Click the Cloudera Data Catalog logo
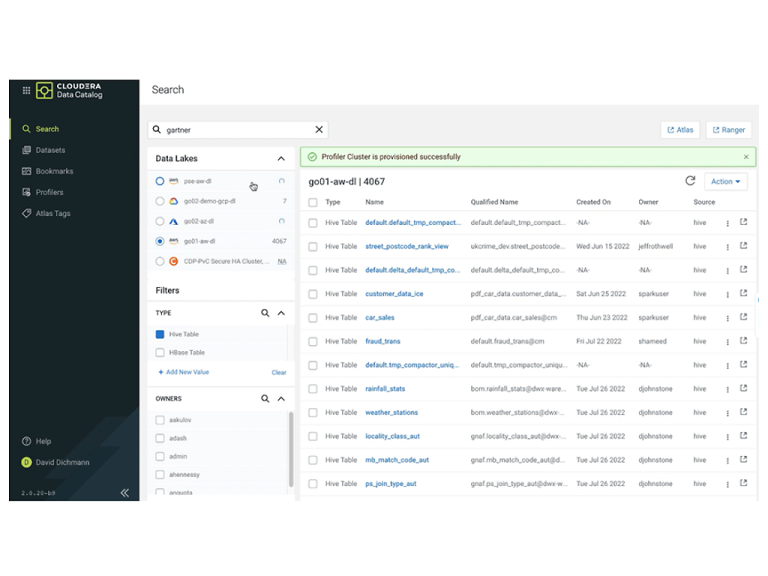 pos(70,91)
